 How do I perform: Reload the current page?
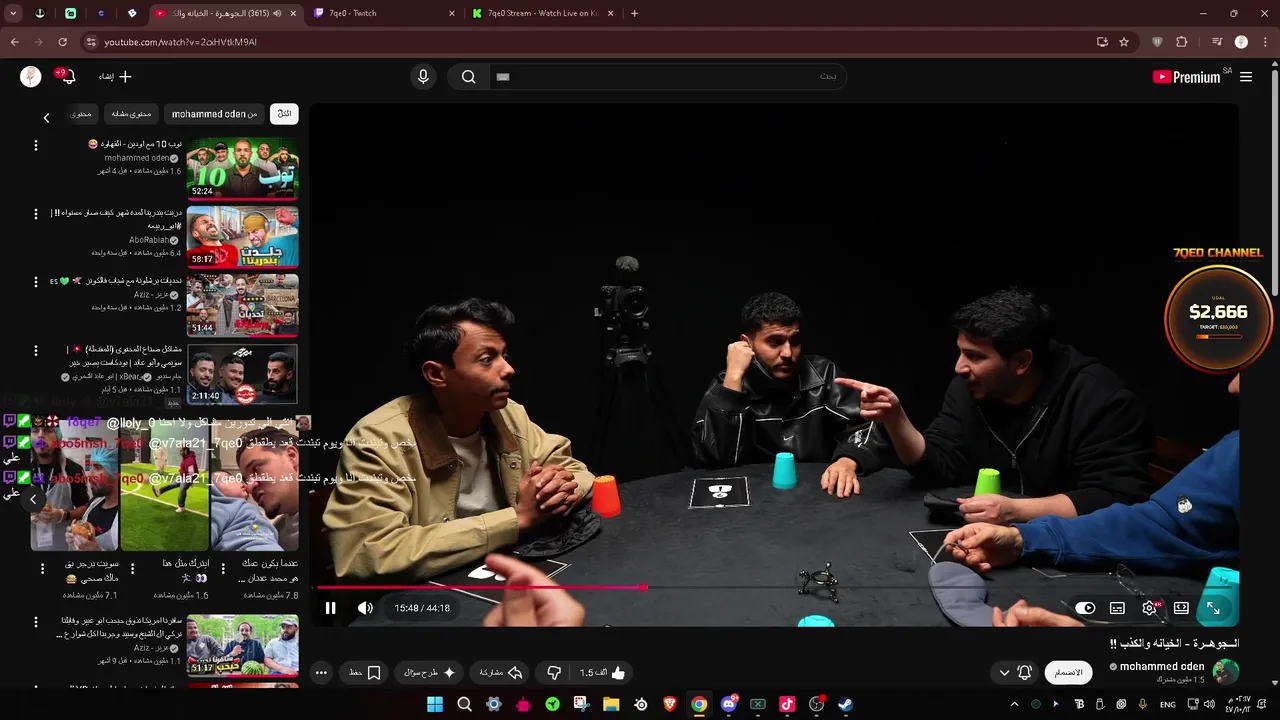[x=62, y=42]
